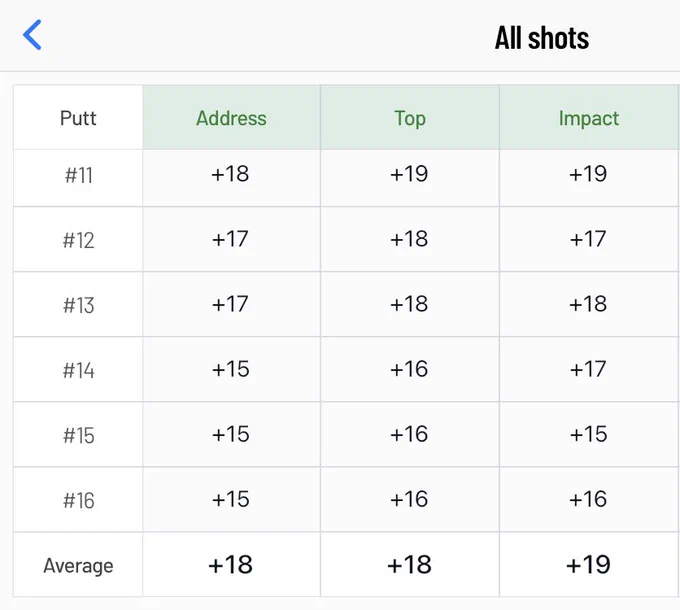This screenshot has width=680, height=610.
Task: Select putt #13 Address value +17
Action: 230,304
